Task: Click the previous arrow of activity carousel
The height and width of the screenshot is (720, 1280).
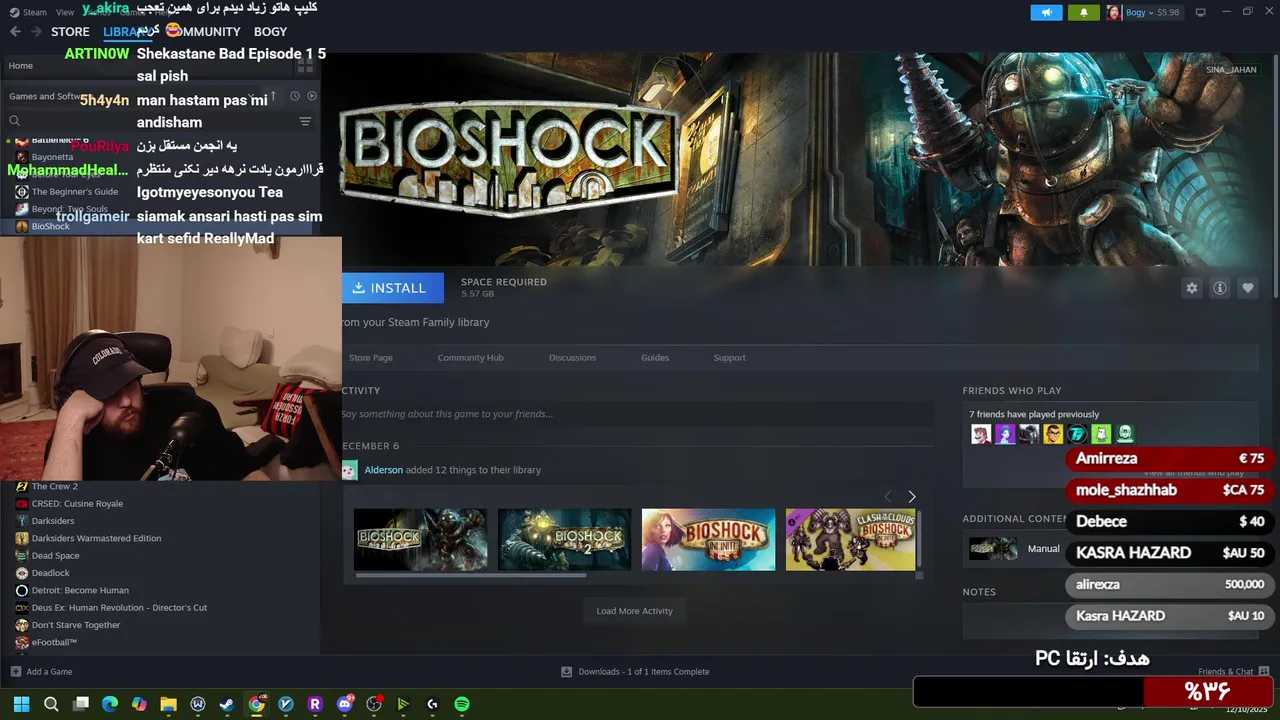Action: click(887, 497)
